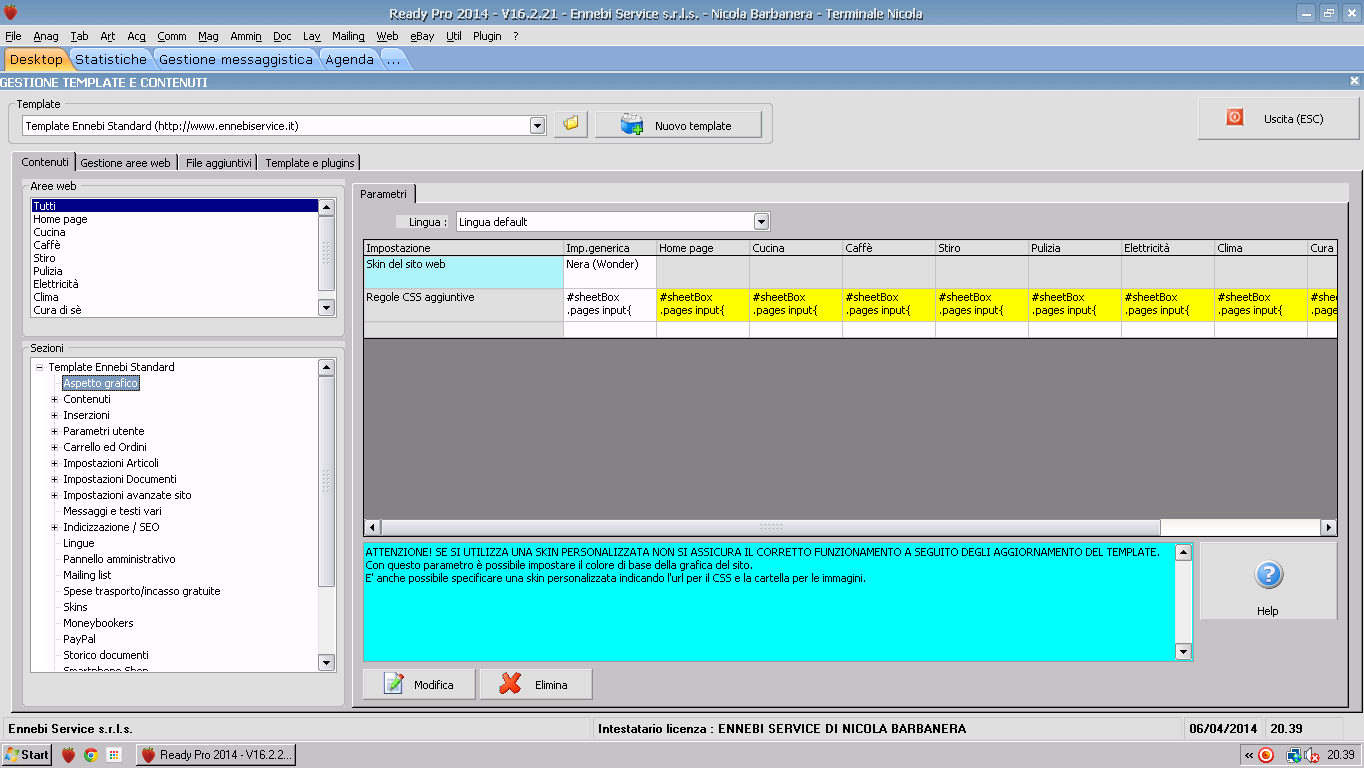
Task: Click the Uscita (ESC) exit button
Action: click(1278, 119)
